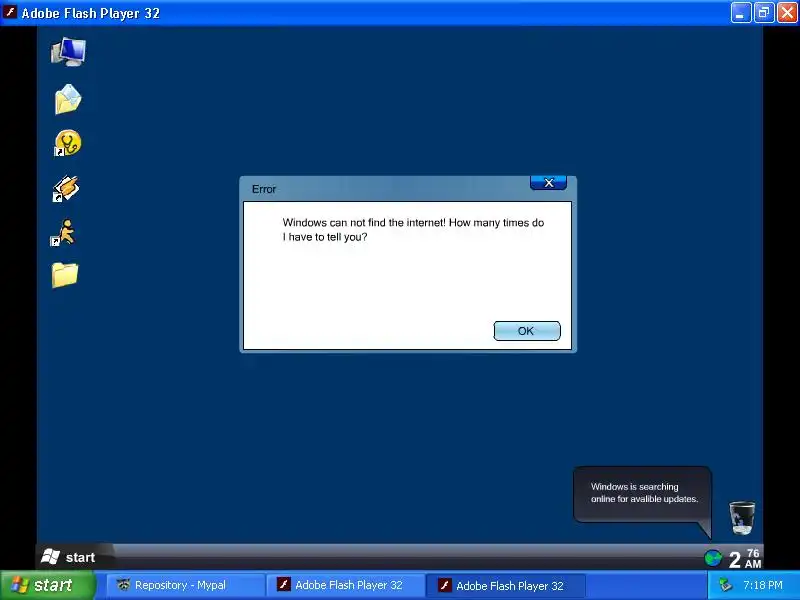Click the Error dialog title text
This screenshot has height=600, width=800.
point(264,189)
